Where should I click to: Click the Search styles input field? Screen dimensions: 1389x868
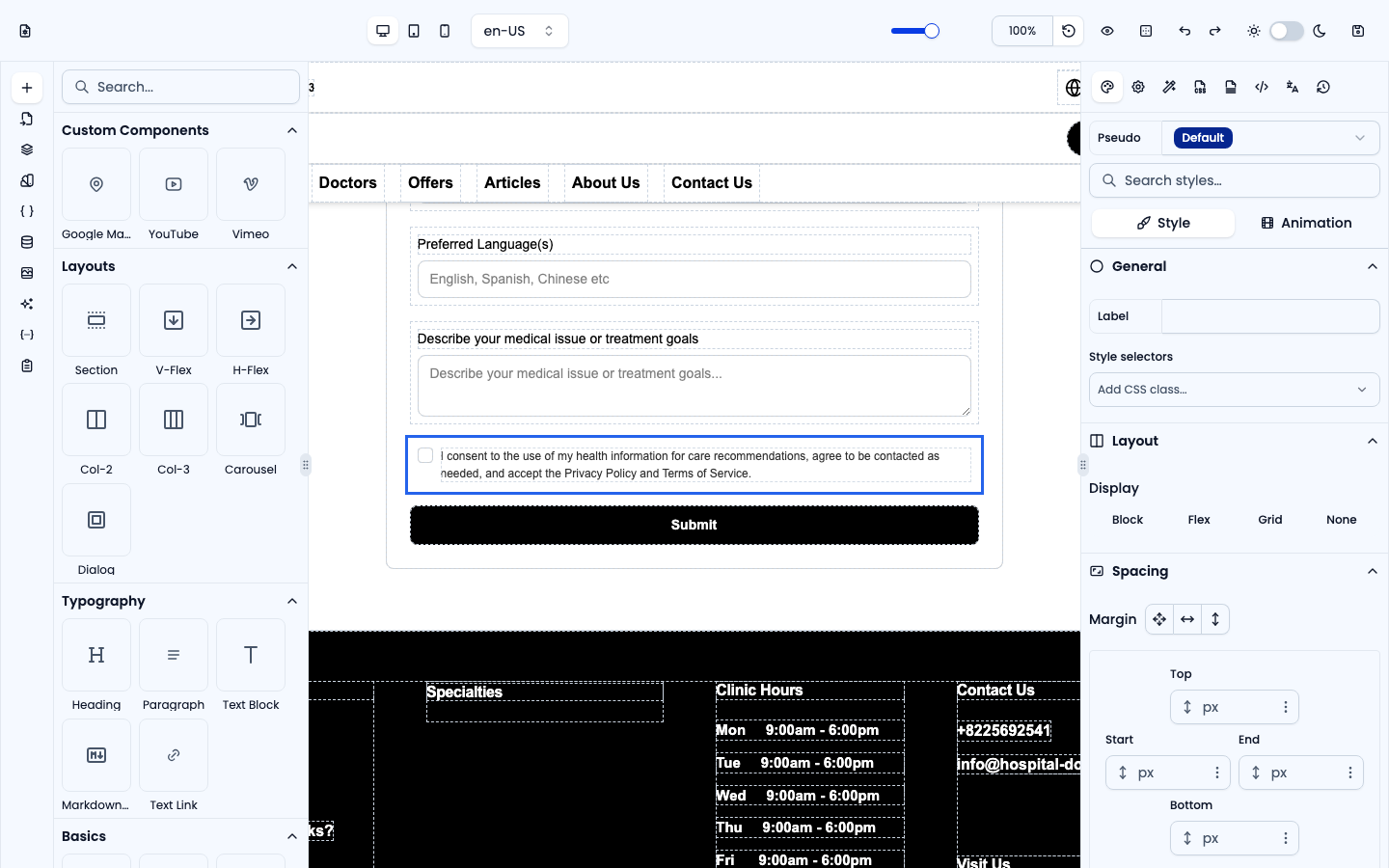(1235, 180)
